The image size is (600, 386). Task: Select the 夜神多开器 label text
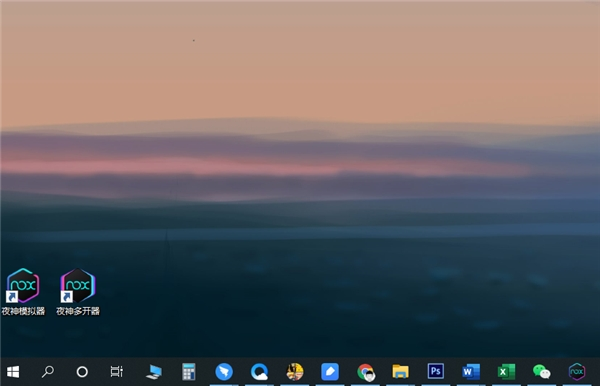(78, 311)
